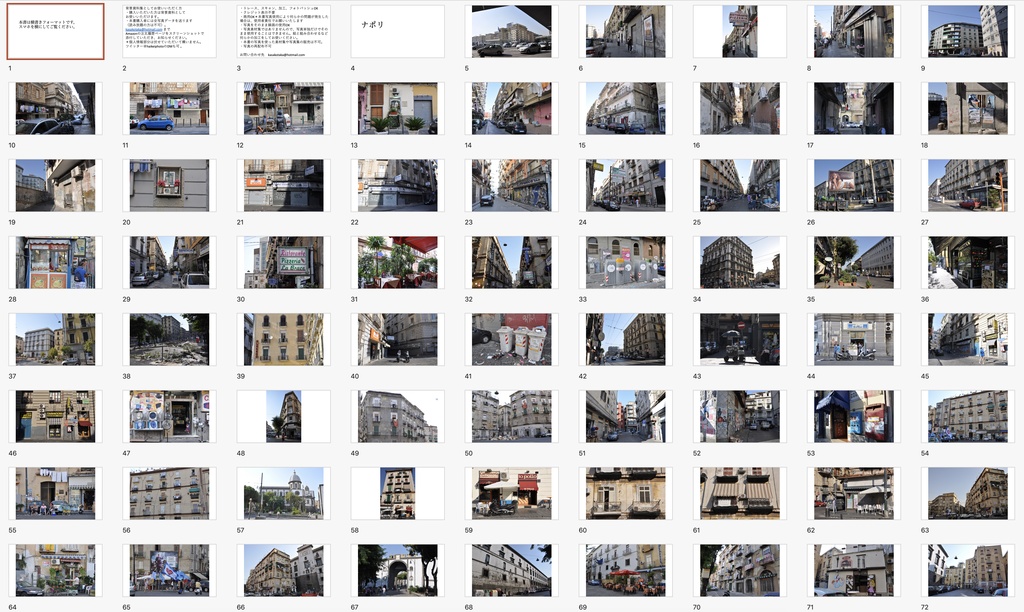Select page 20 wall shrine thumbnail
This screenshot has height=612, width=1024.
pos(170,185)
